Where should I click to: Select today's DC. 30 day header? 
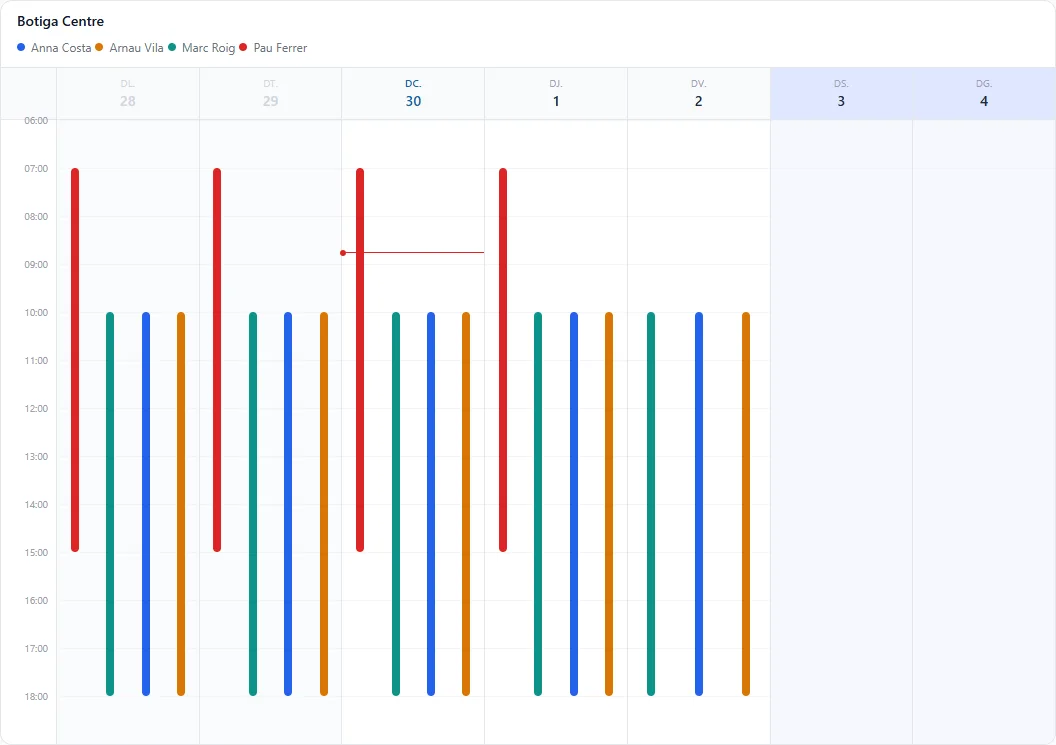413,94
